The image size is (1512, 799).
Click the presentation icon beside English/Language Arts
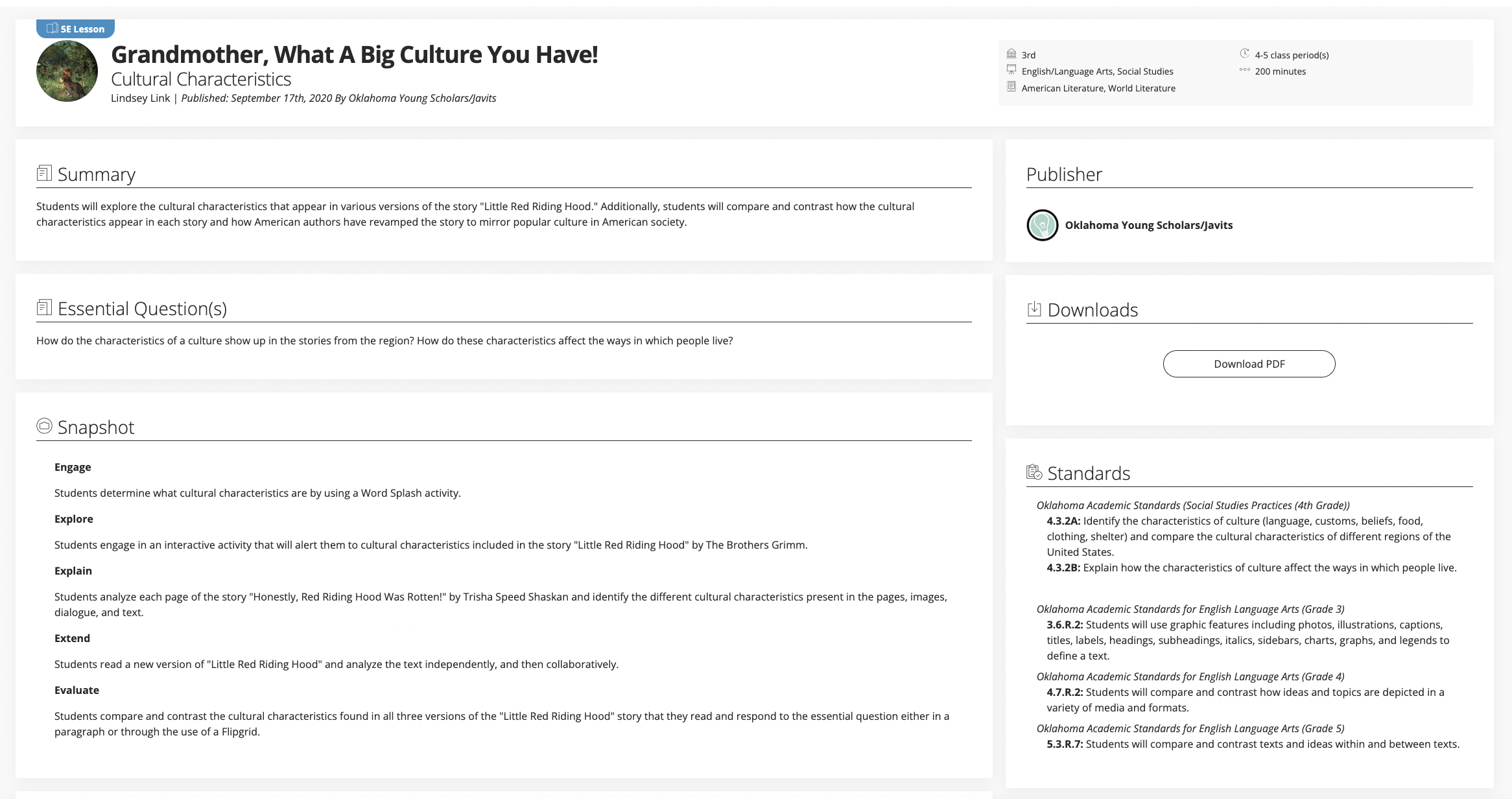click(x=1011, y=71)
